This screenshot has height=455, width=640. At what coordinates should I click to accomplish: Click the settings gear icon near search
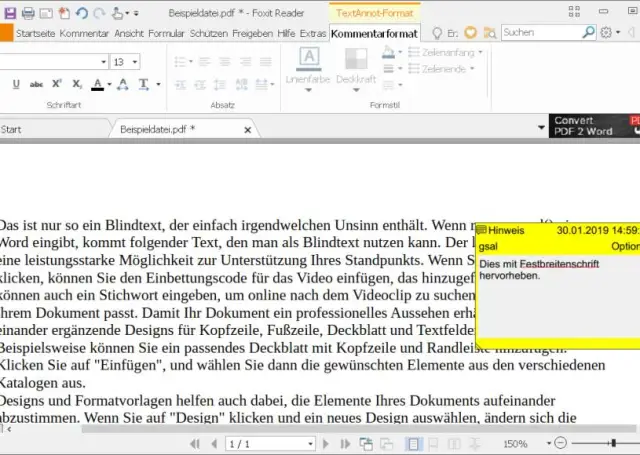pos(604,33)
